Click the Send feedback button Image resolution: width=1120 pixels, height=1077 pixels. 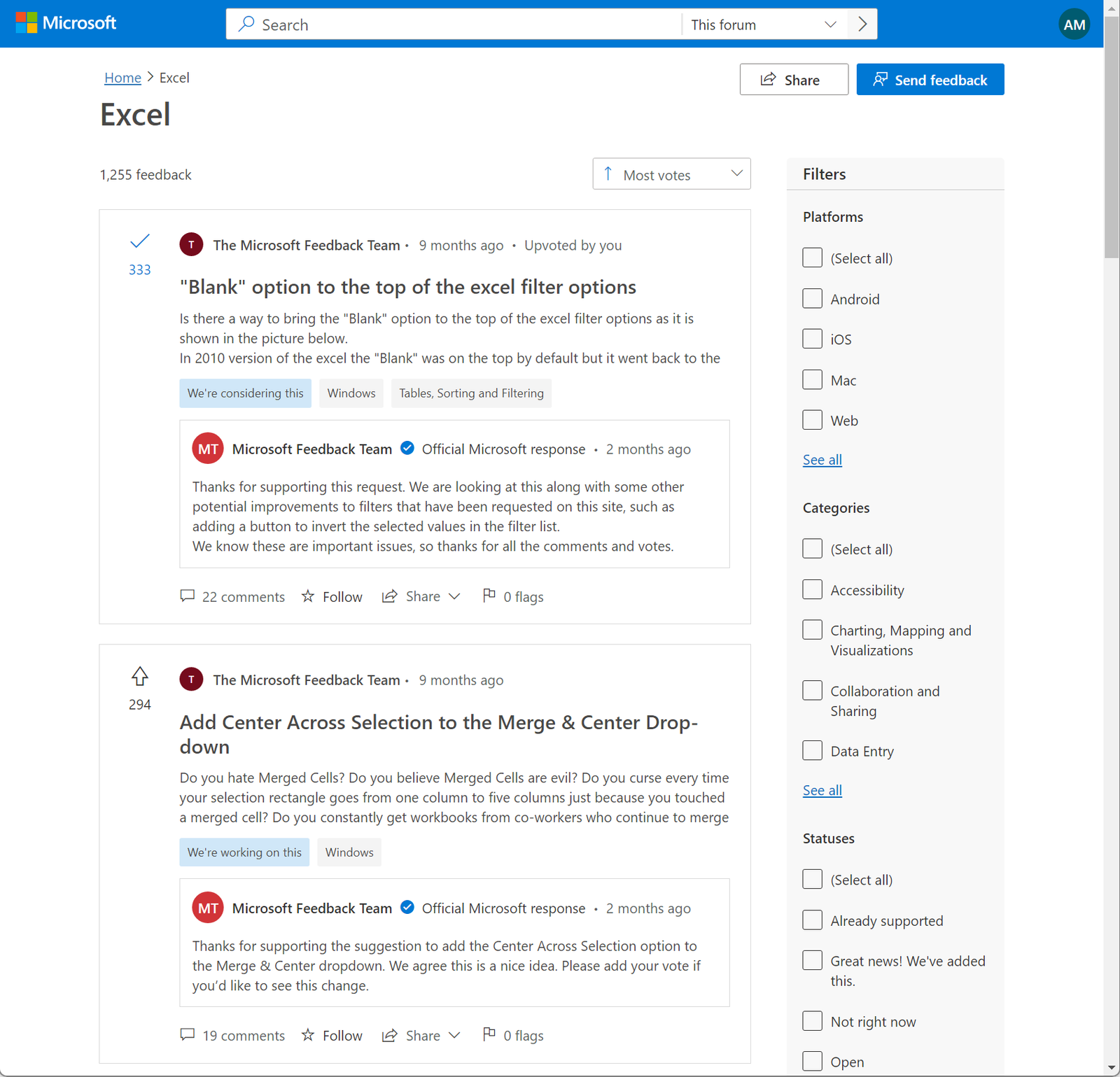click(930, 80)
